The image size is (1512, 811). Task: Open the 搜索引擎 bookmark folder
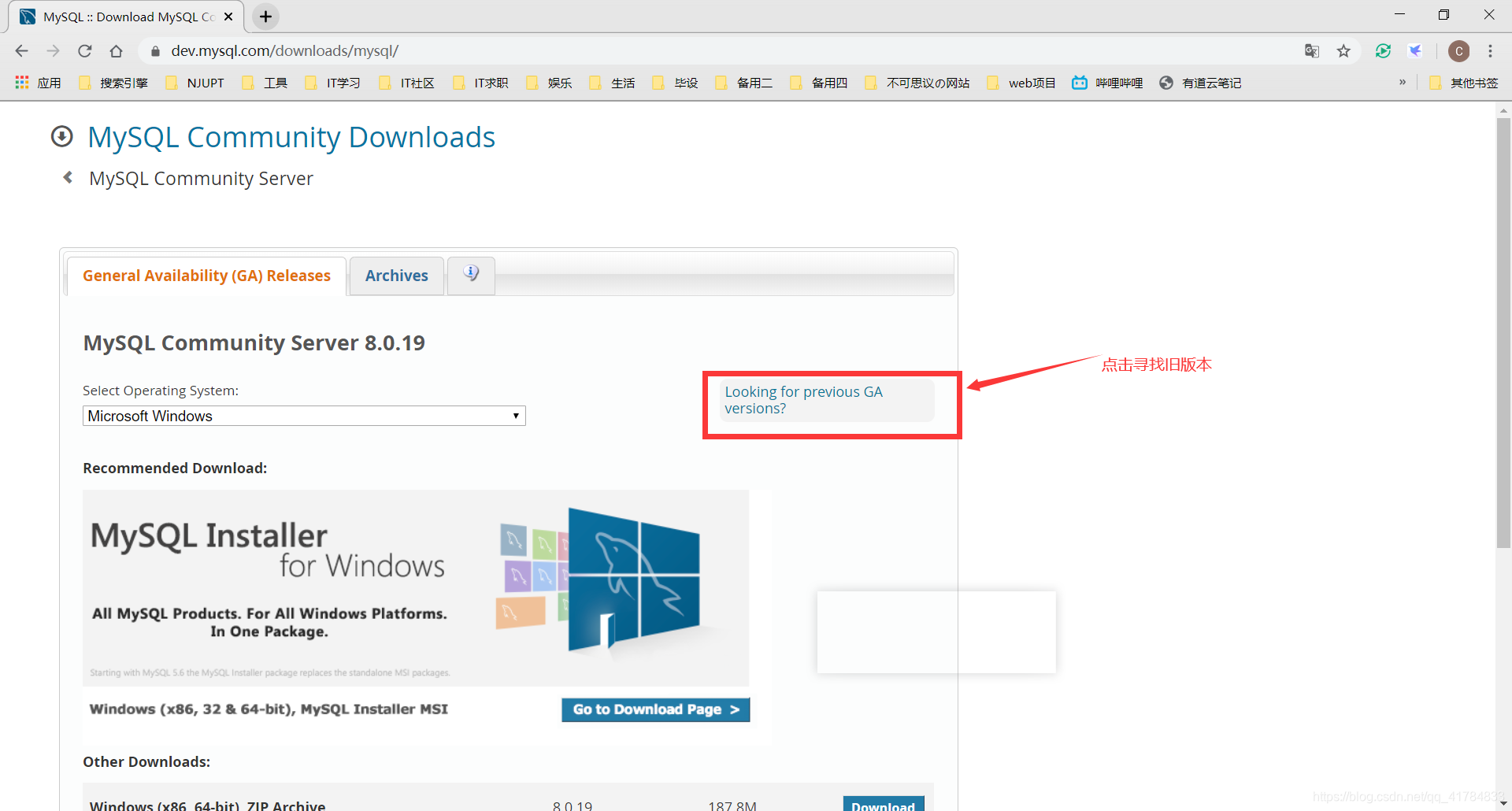pyautogui.click(x=113, y=83)
